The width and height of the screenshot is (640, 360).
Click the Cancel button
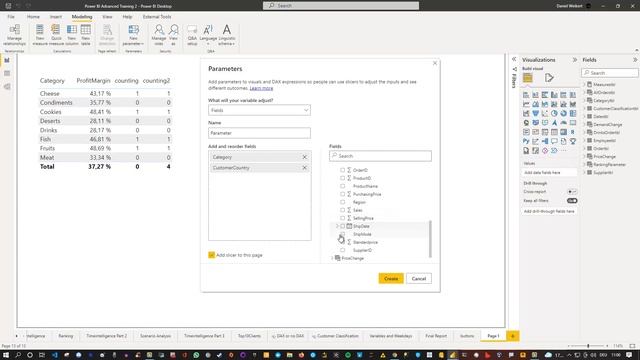[x=419, y=278]
